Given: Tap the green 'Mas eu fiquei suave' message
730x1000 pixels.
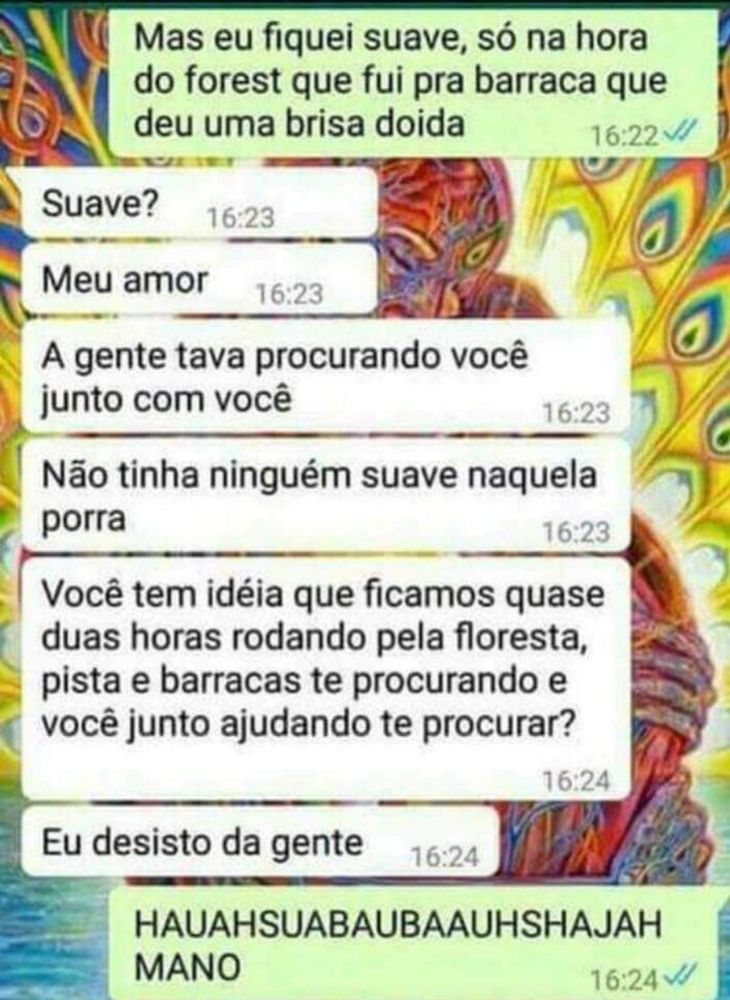Looking at the screenshot, I should coord(413,82).
